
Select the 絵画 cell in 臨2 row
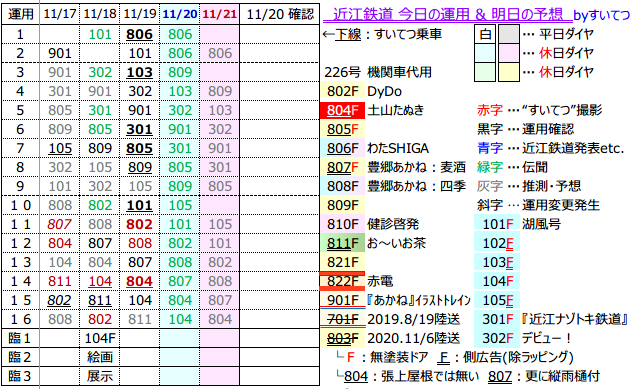(99, 357)
